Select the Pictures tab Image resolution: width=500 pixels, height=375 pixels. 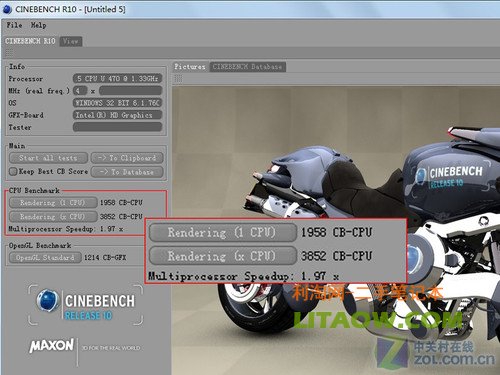click(x=190, y=67)
